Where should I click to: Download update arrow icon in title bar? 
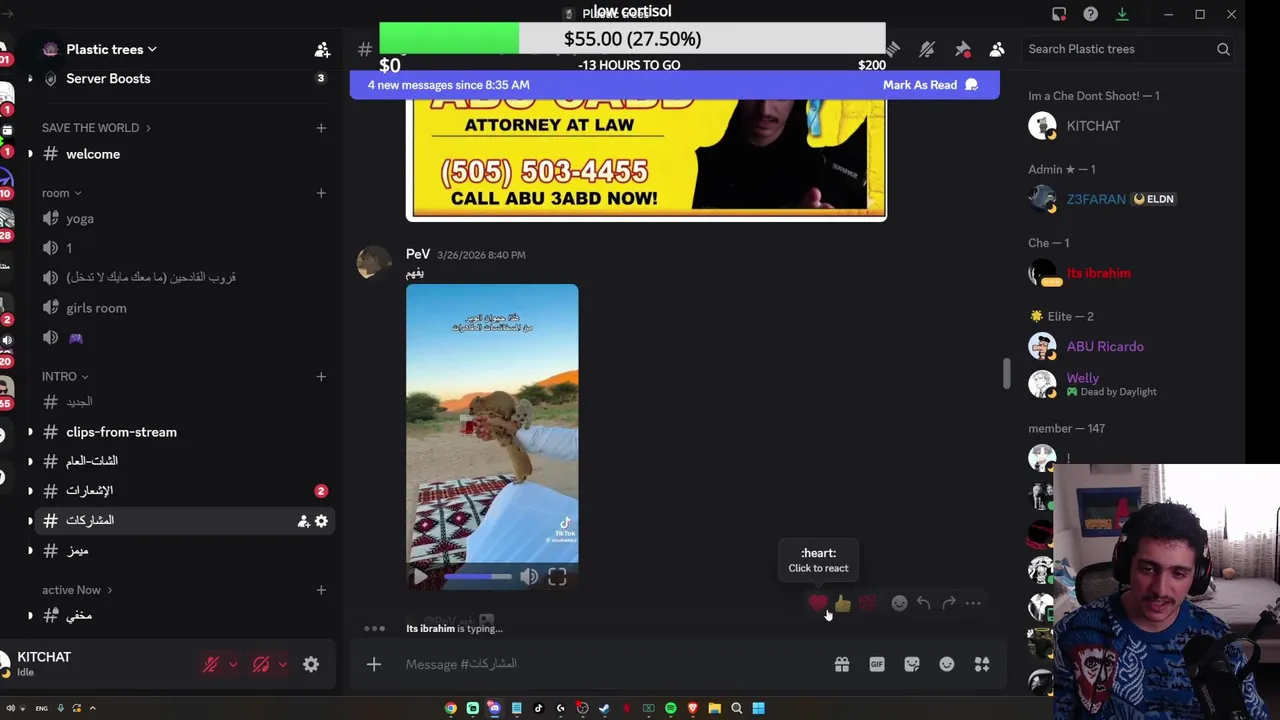(x=1122, y=14)
